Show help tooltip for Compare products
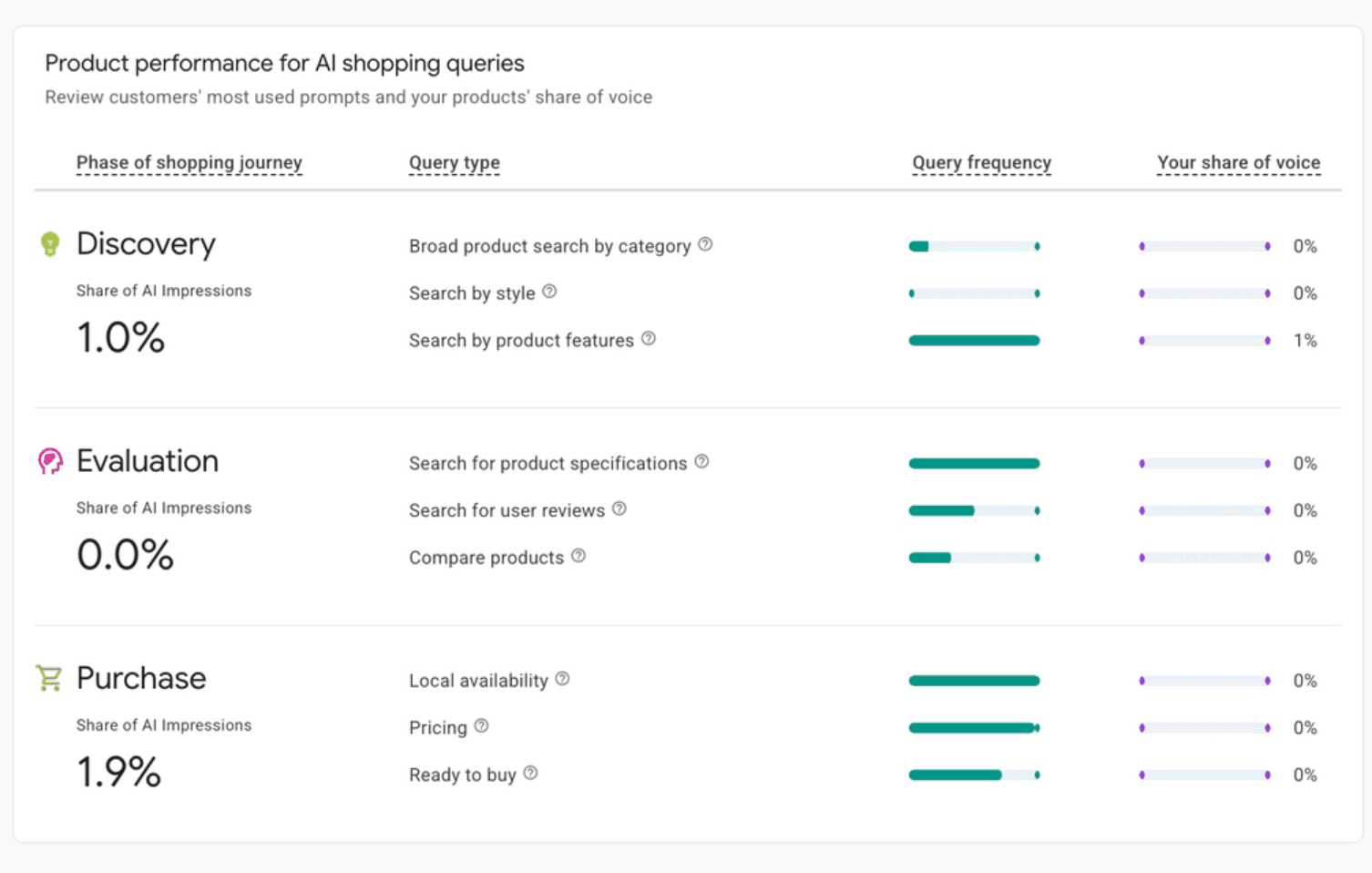The height and width of the screenshot is (873, 1372). [578, 556]
